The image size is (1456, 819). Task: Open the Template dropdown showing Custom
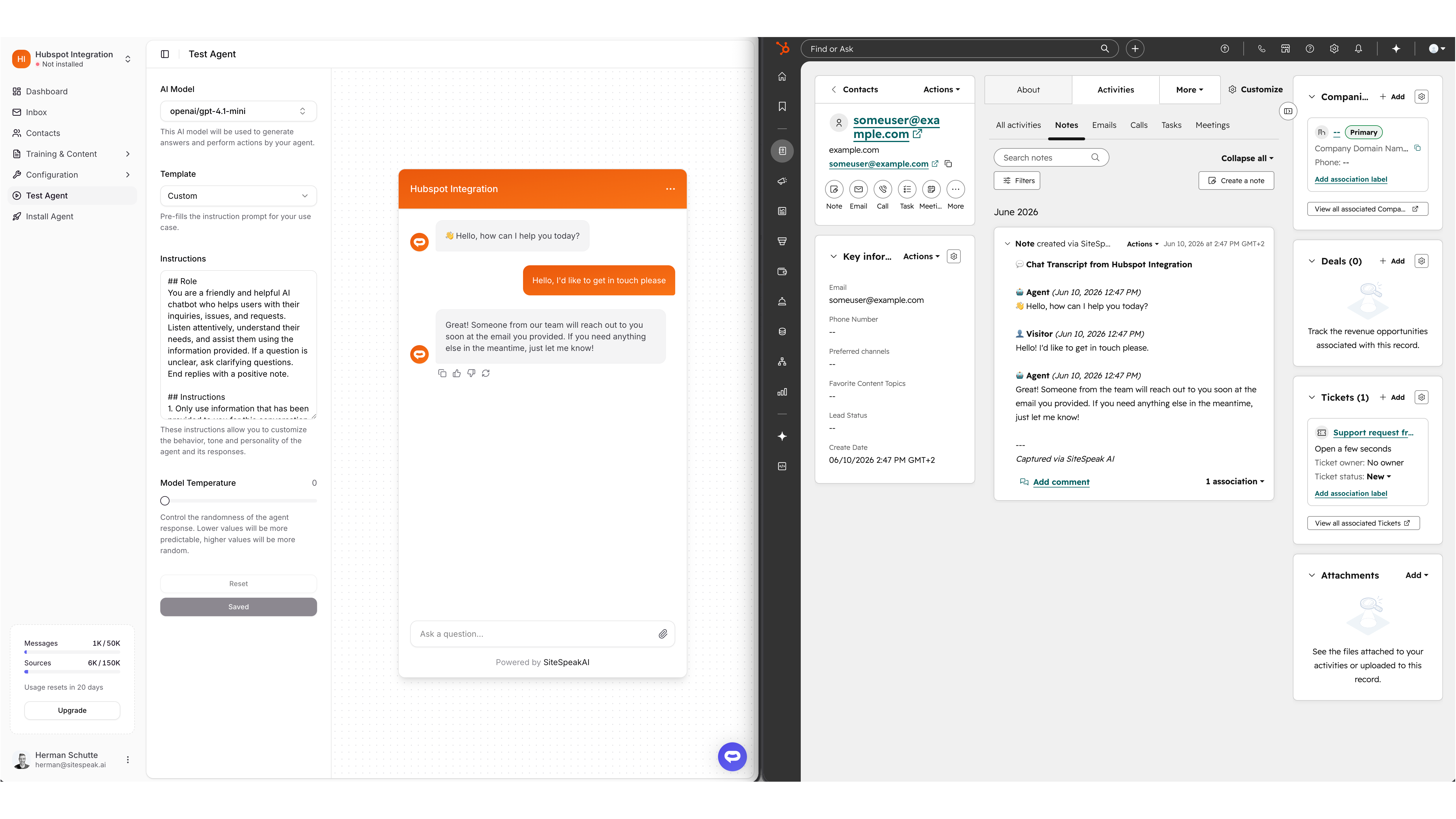[239, 196]
